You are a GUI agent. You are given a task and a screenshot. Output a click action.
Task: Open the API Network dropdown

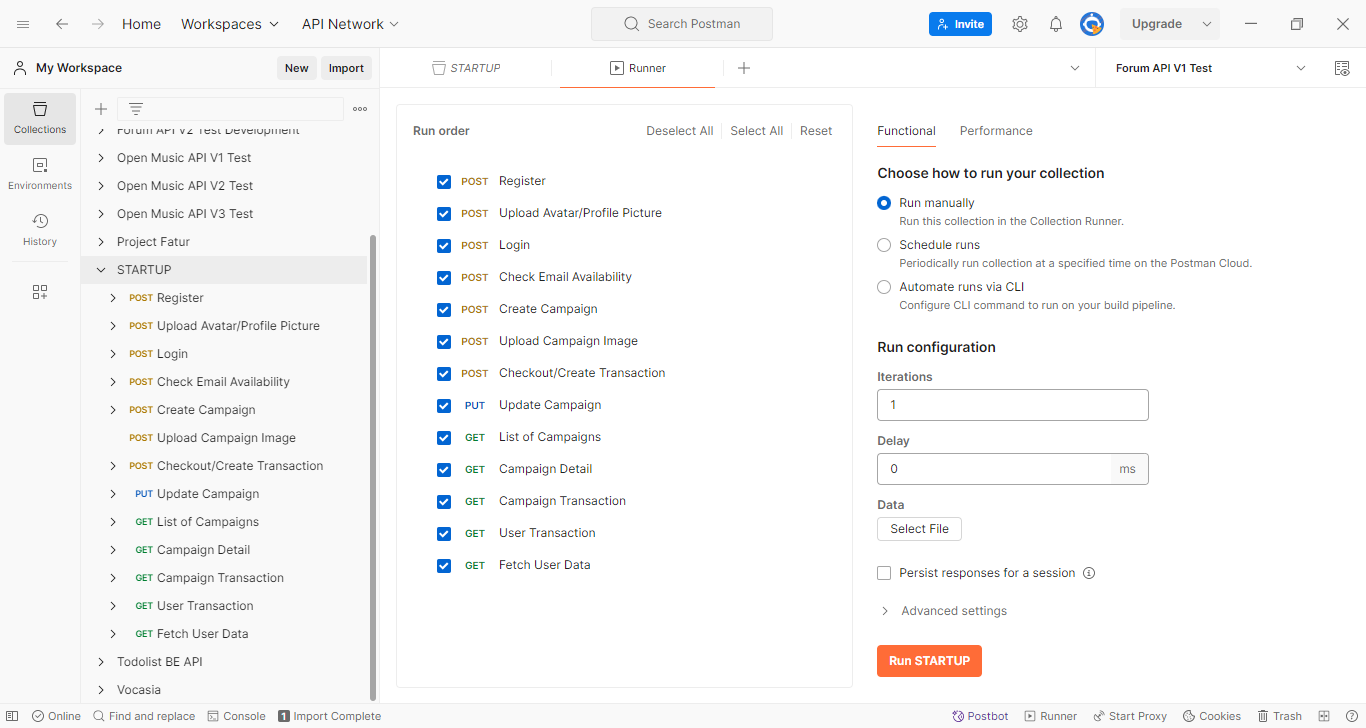pos(350,24)
